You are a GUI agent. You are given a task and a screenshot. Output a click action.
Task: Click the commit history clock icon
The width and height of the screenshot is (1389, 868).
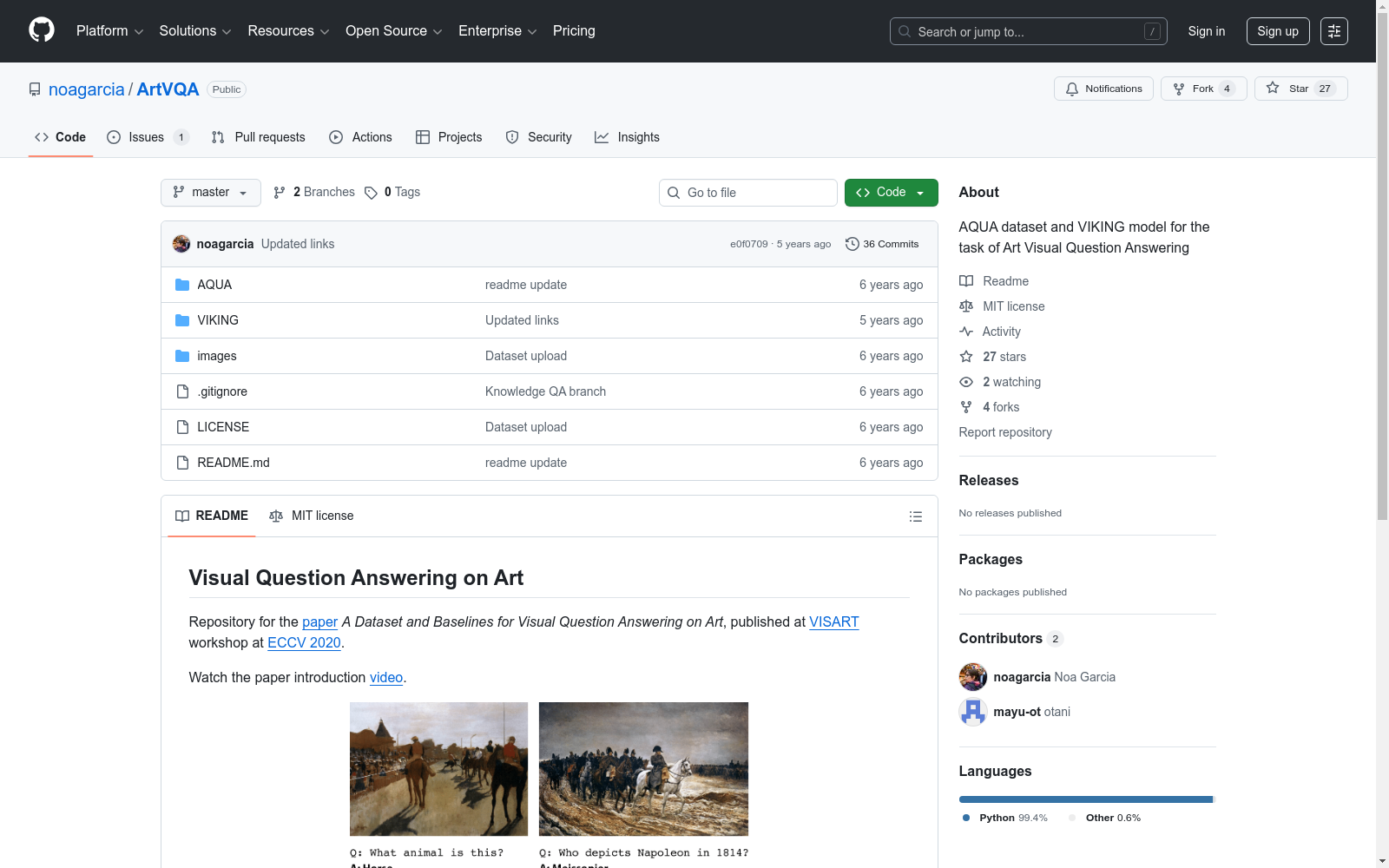(852, 244)
